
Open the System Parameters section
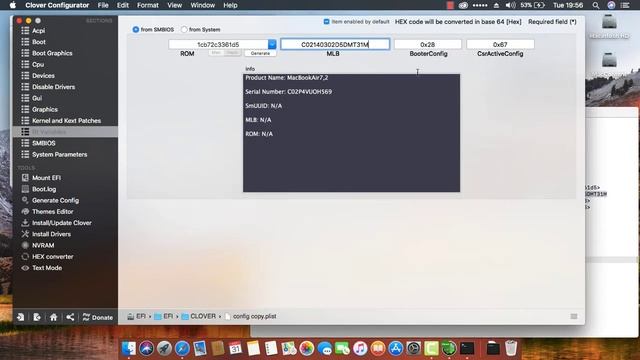click(x=59, y=155)
